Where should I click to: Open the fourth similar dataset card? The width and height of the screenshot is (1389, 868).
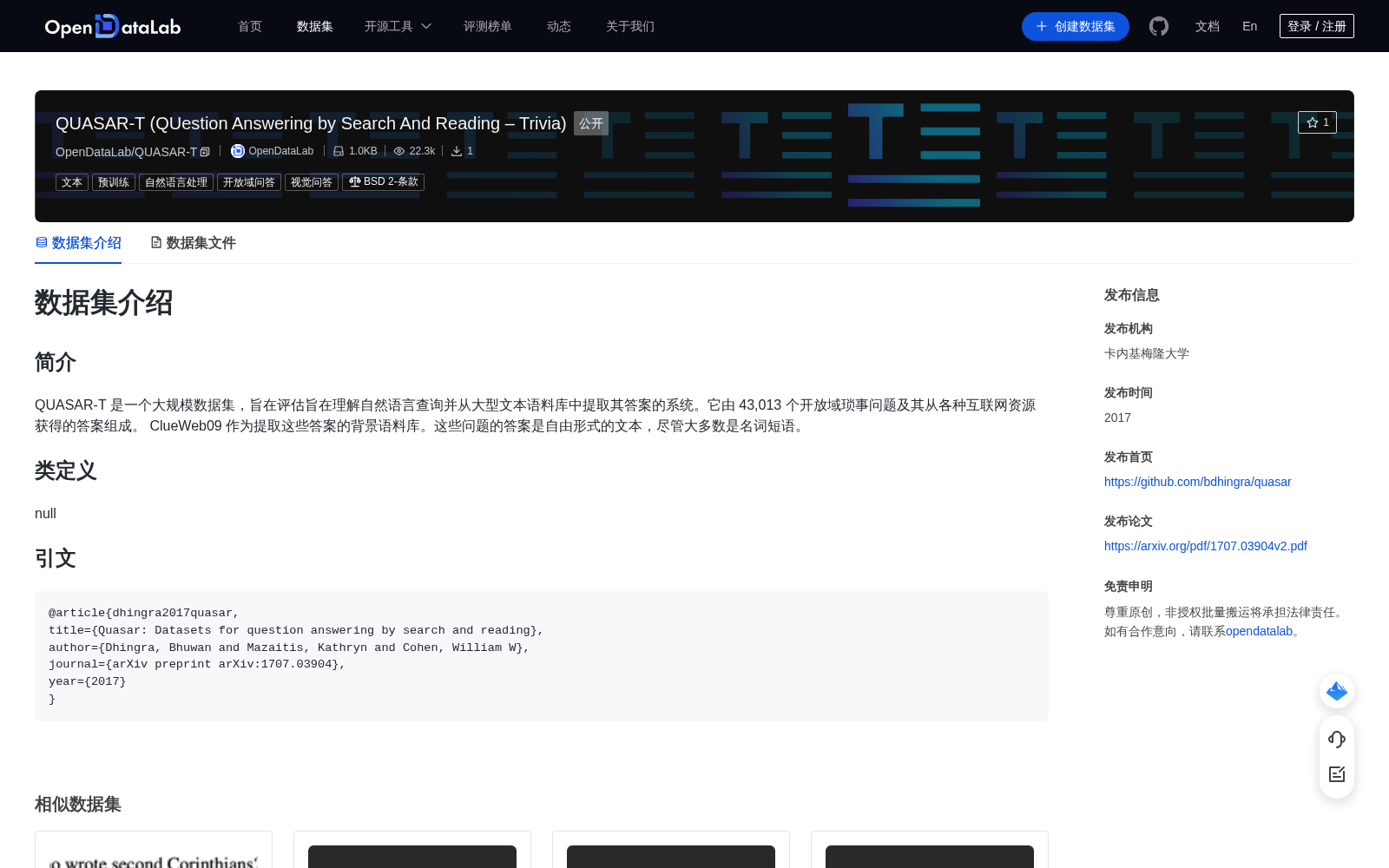pos(930,850)
